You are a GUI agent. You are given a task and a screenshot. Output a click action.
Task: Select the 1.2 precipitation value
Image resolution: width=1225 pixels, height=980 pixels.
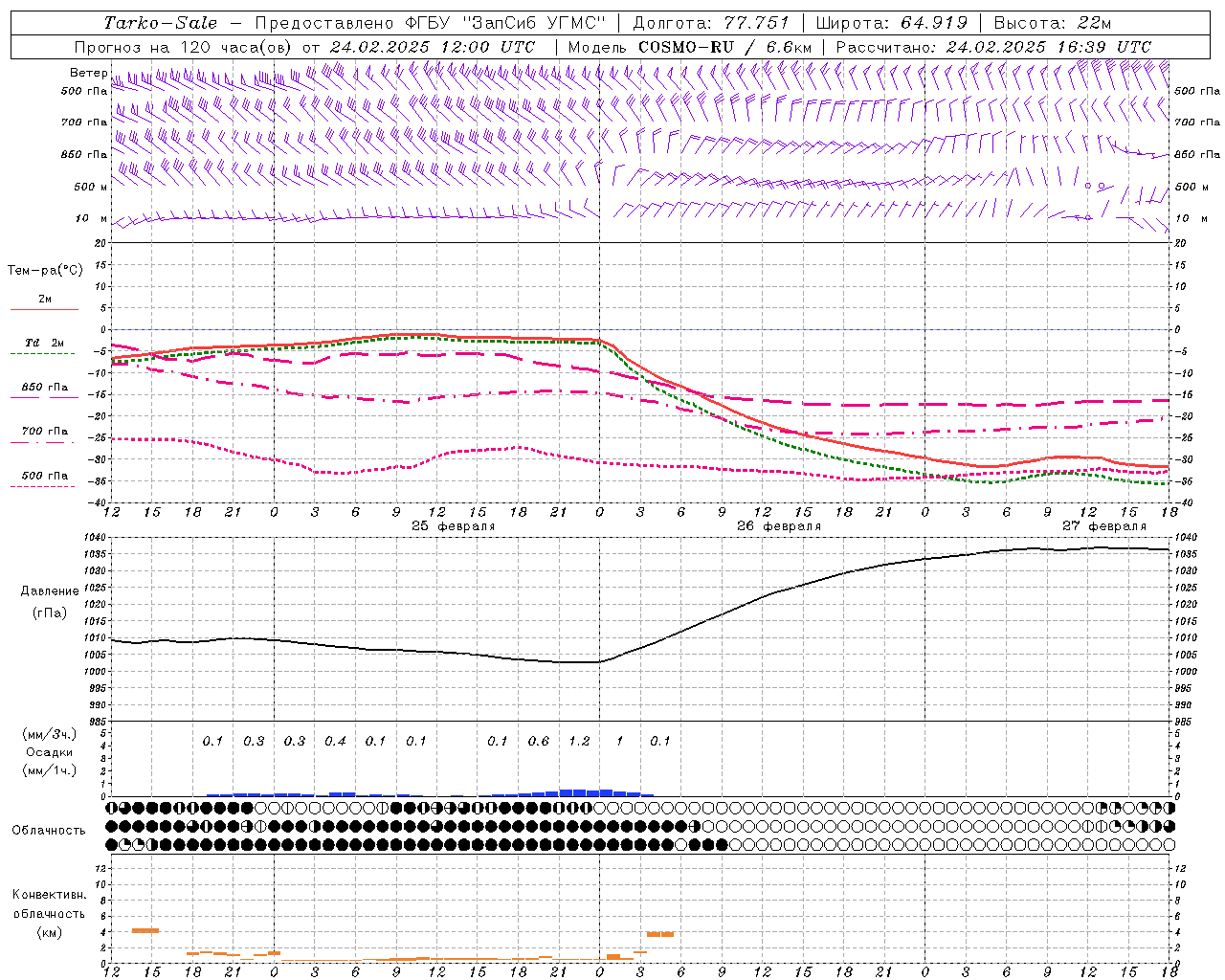tap(579, 741)
